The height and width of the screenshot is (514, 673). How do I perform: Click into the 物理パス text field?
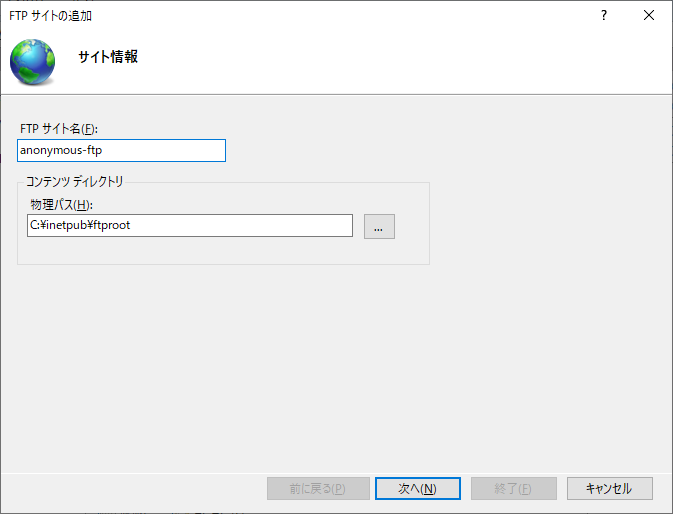tap(190, 226)
